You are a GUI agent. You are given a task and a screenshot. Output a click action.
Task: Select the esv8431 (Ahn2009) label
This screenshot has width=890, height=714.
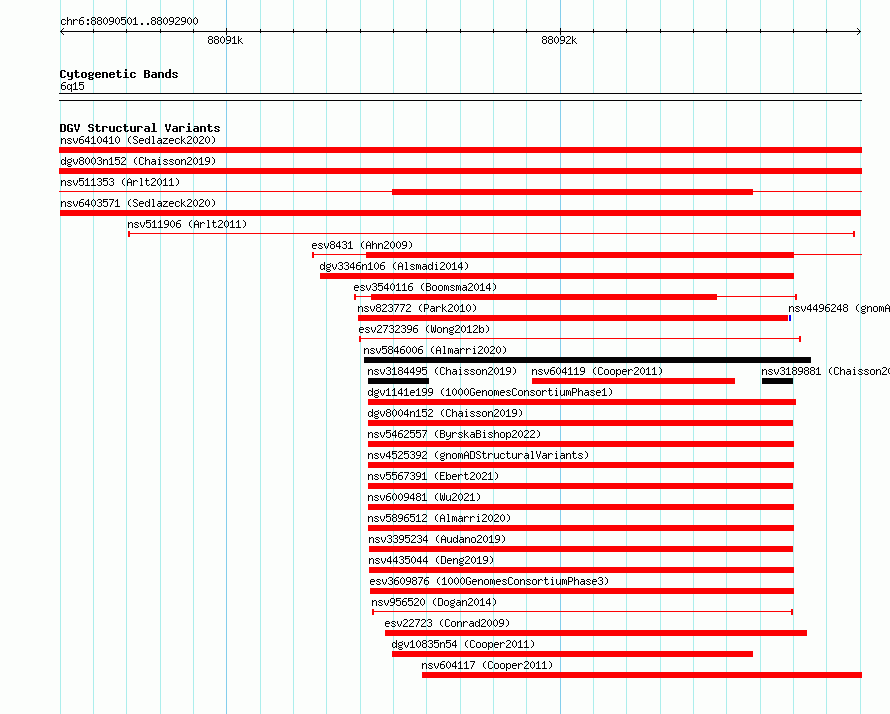[x=362, y=245]
